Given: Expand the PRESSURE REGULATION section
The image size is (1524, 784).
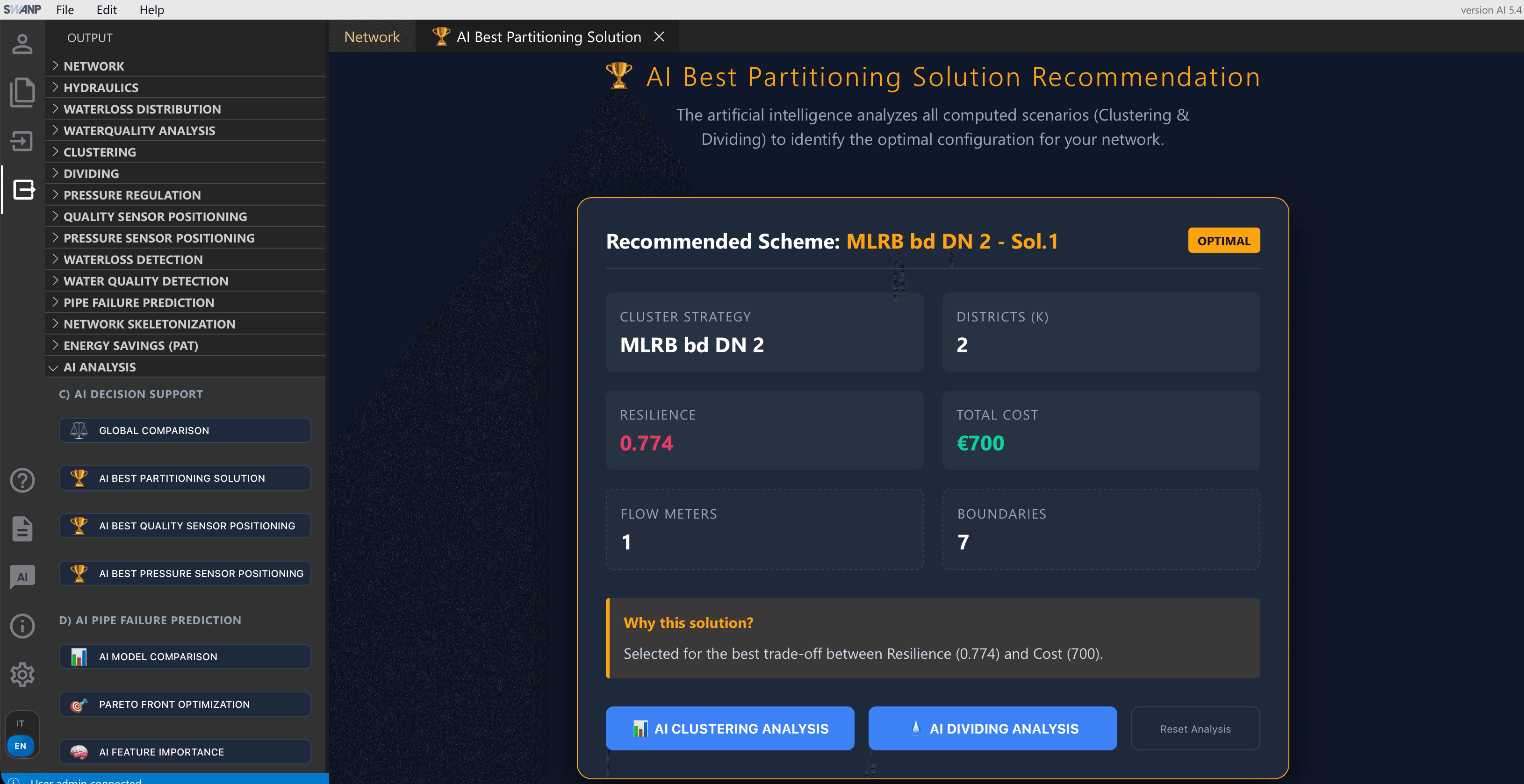Looking at the screenshot, I should pyautogui.click(x=185, y=194).
